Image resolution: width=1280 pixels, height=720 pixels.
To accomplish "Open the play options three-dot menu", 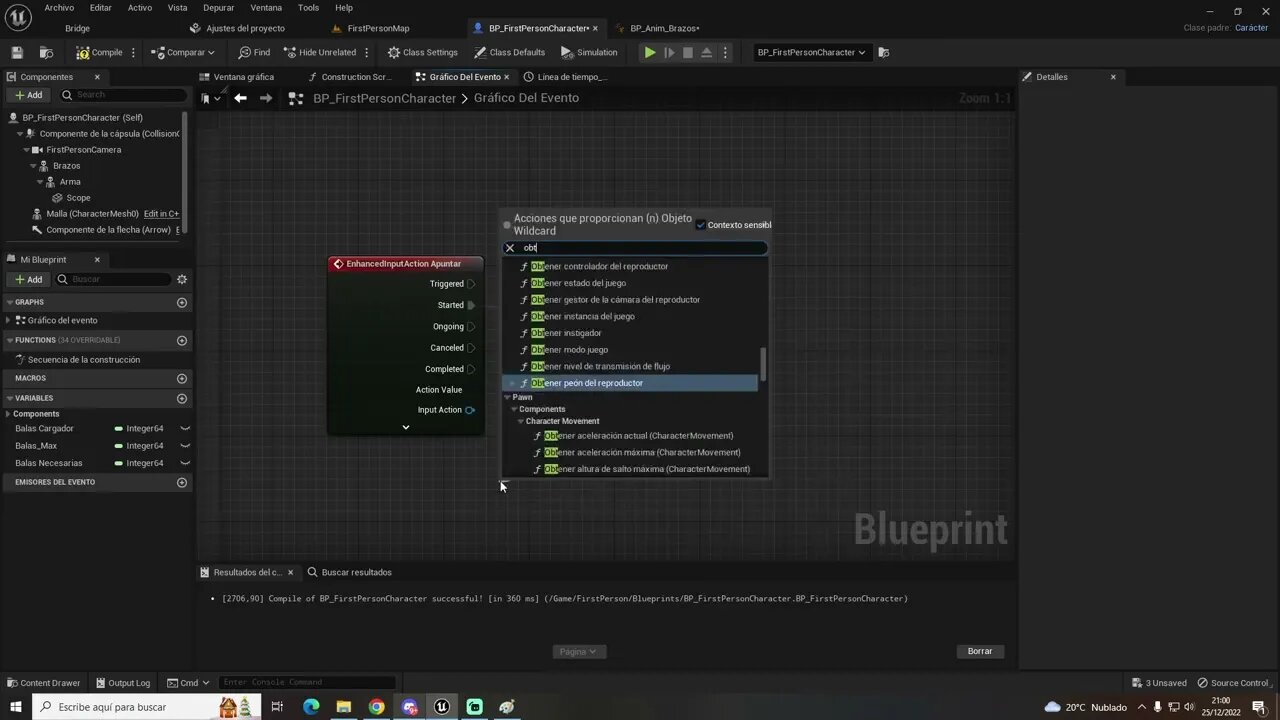I will pos(725,52).
